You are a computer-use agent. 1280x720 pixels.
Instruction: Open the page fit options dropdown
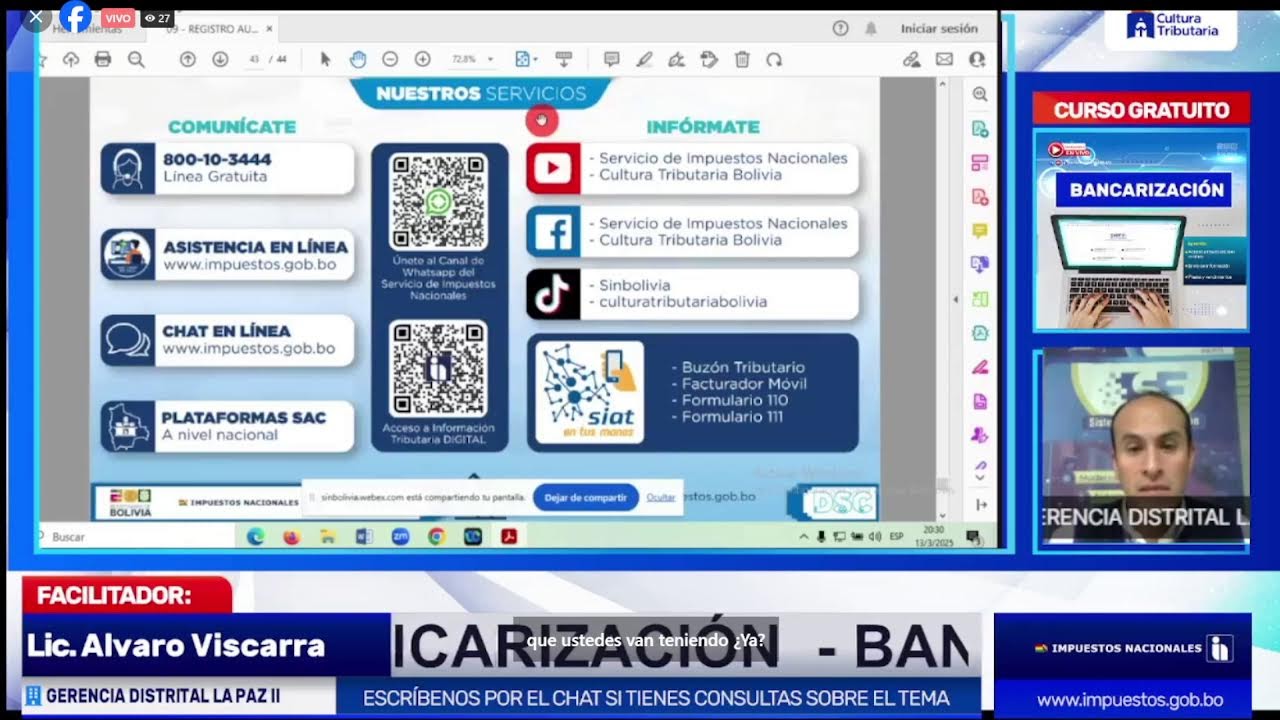click(x=526, y=60)
